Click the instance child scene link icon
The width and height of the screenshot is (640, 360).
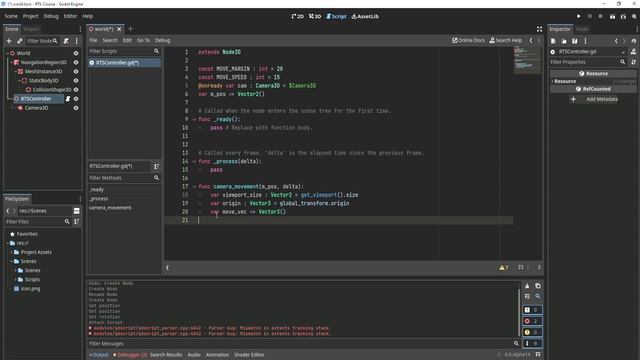coord(20,41)
